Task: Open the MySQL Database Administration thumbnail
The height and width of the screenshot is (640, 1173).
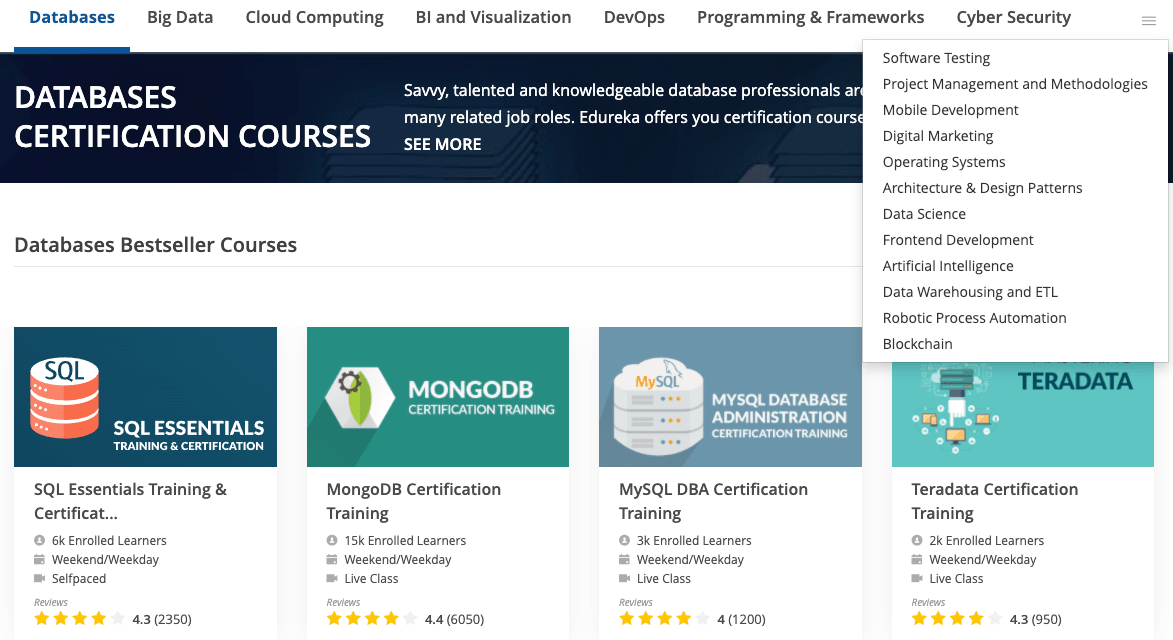Action: tap(730, 397)
